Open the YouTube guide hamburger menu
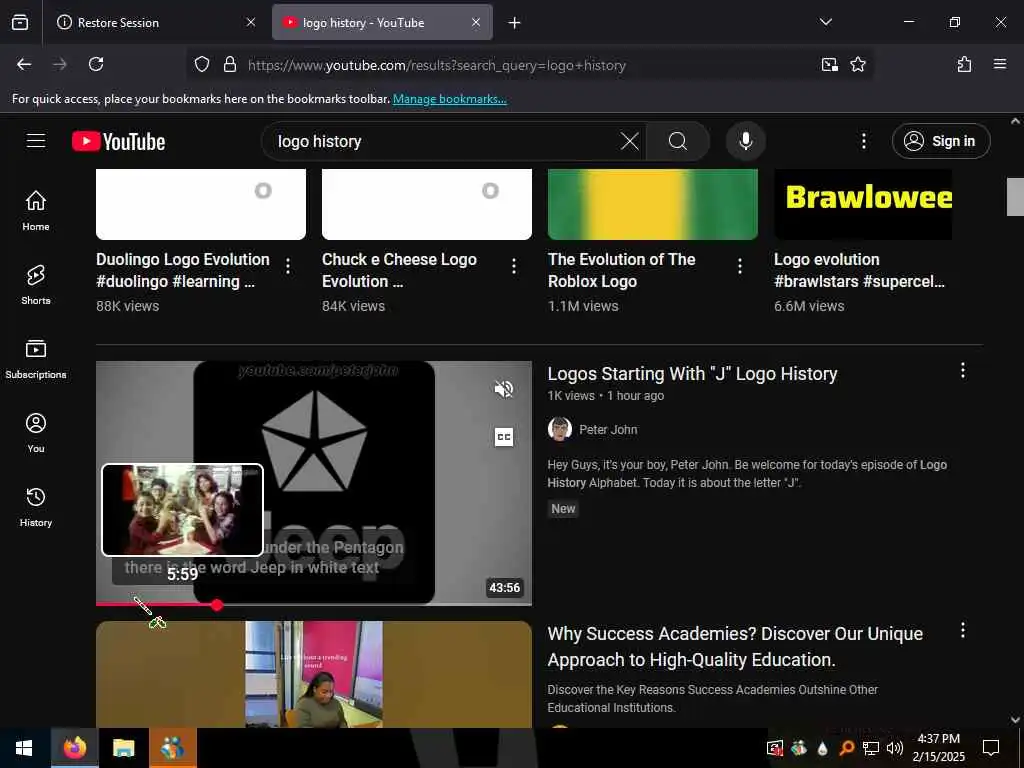Viewport: 1024px width, 768px height. pos(36,140)
